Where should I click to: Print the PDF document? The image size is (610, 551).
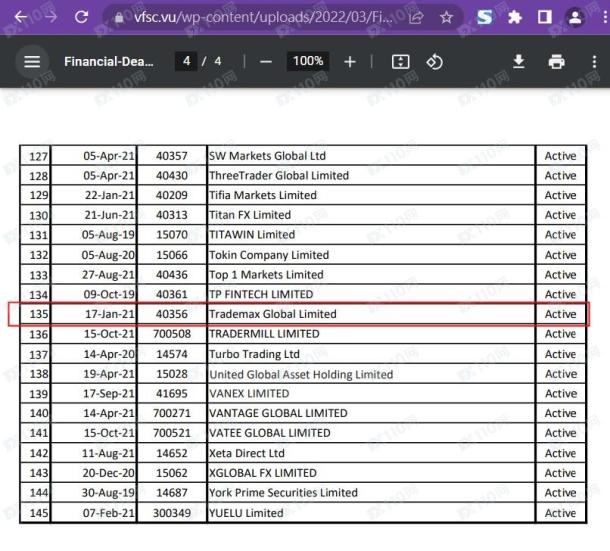[556, 61]
